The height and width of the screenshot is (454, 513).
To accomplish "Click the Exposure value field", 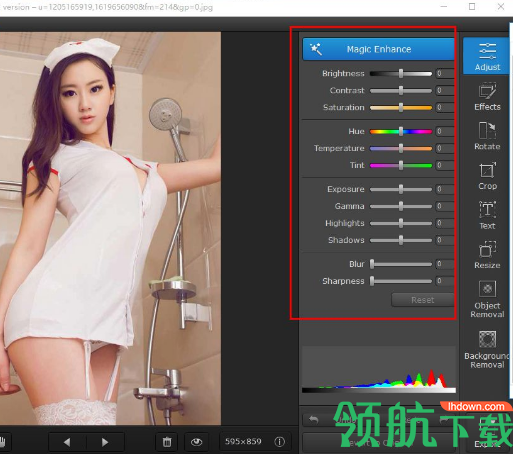I will click(445, 189).
